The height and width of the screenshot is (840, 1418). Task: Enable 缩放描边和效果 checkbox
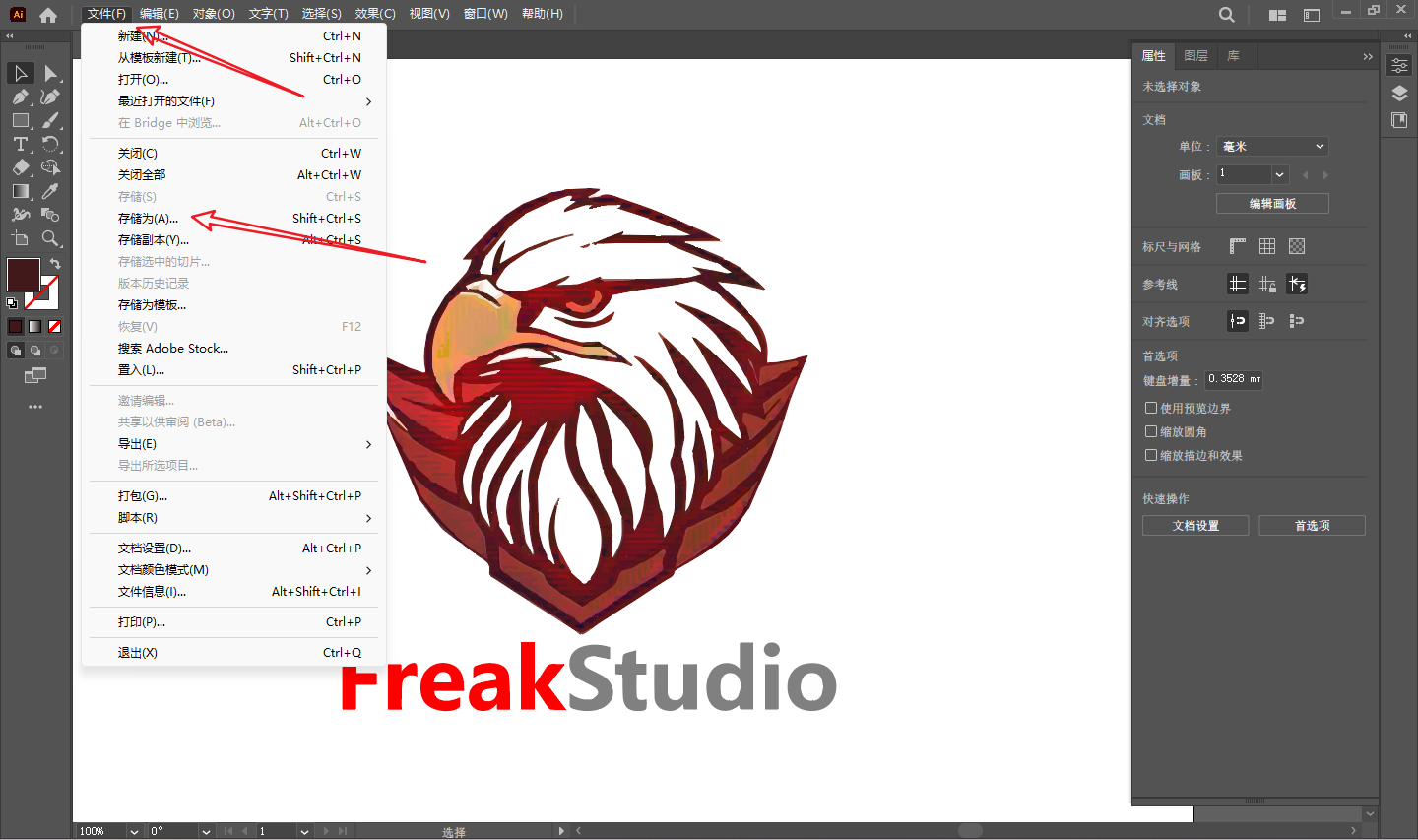click(x=1150, y=455)
